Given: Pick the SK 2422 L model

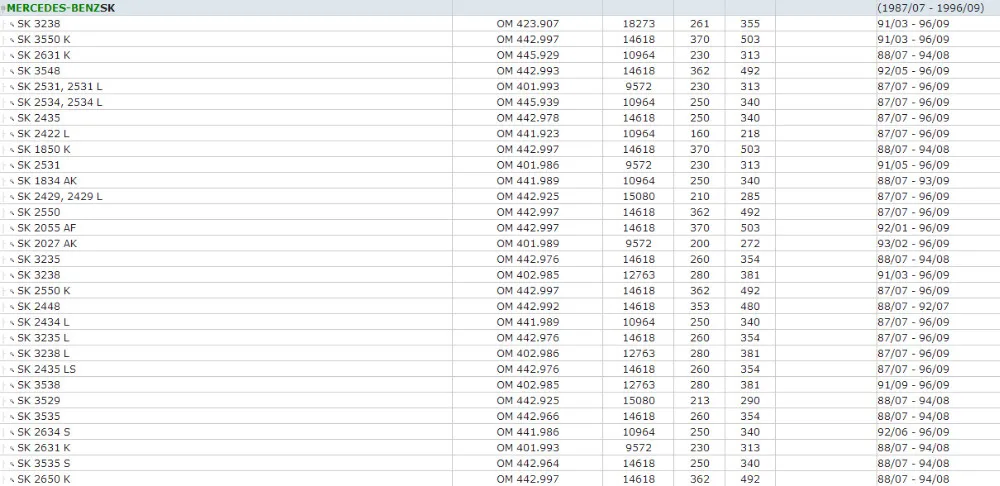Looking at the screenshot, I should tap(43, 134).
